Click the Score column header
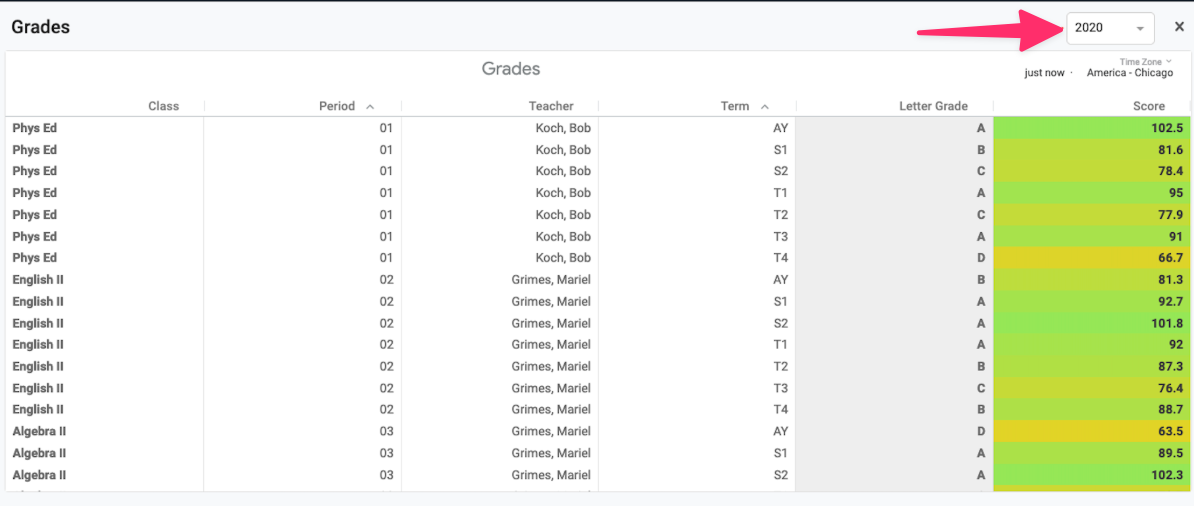 coord(1149,106)
